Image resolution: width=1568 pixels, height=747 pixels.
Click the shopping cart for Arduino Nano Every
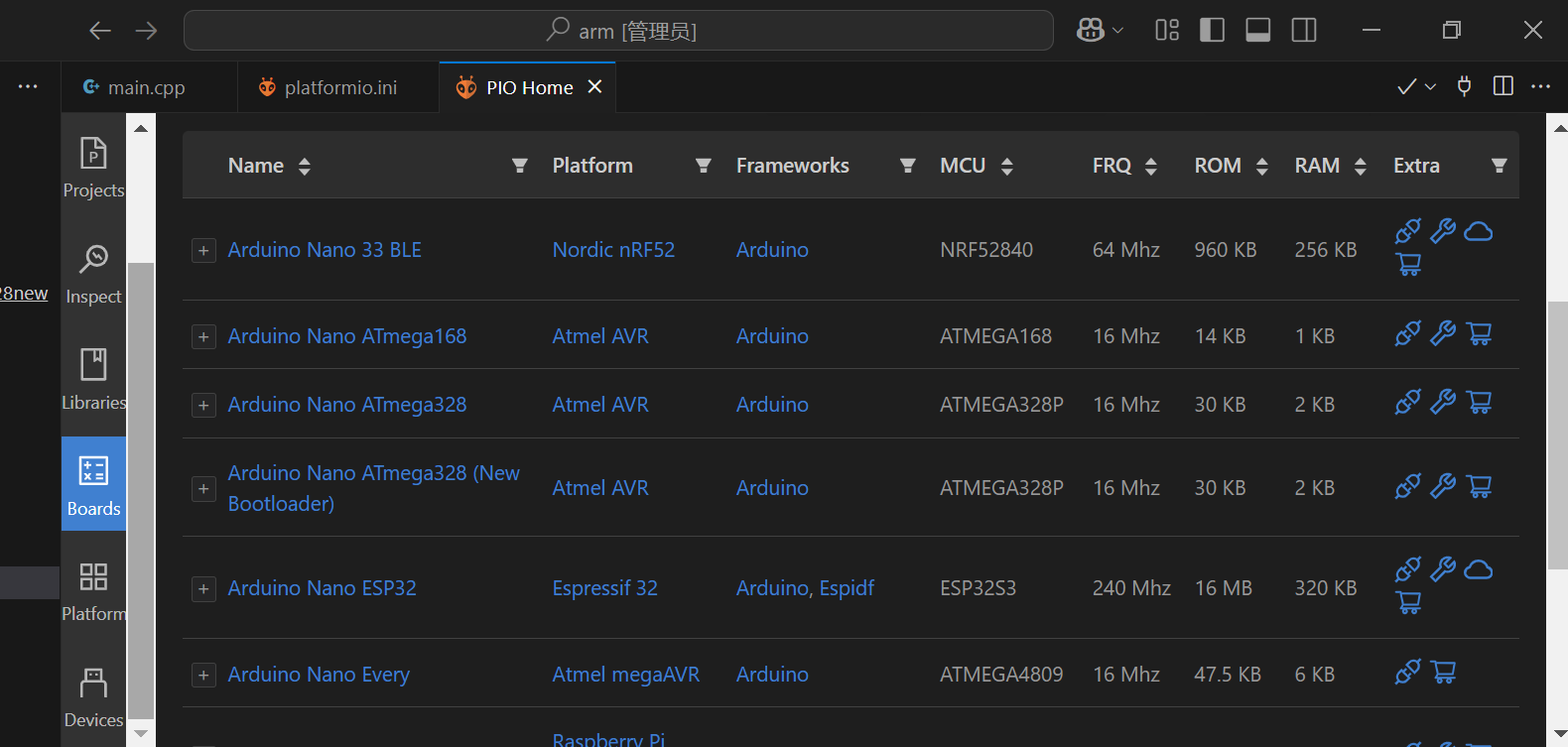click(1443, 672)
